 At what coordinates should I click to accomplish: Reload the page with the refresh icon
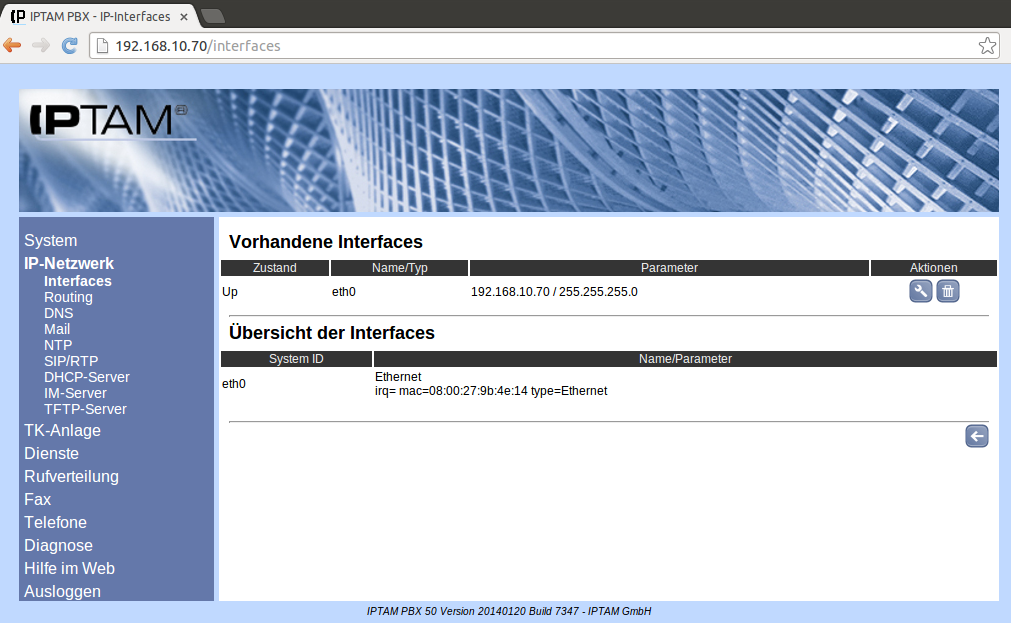pos(69,45)
